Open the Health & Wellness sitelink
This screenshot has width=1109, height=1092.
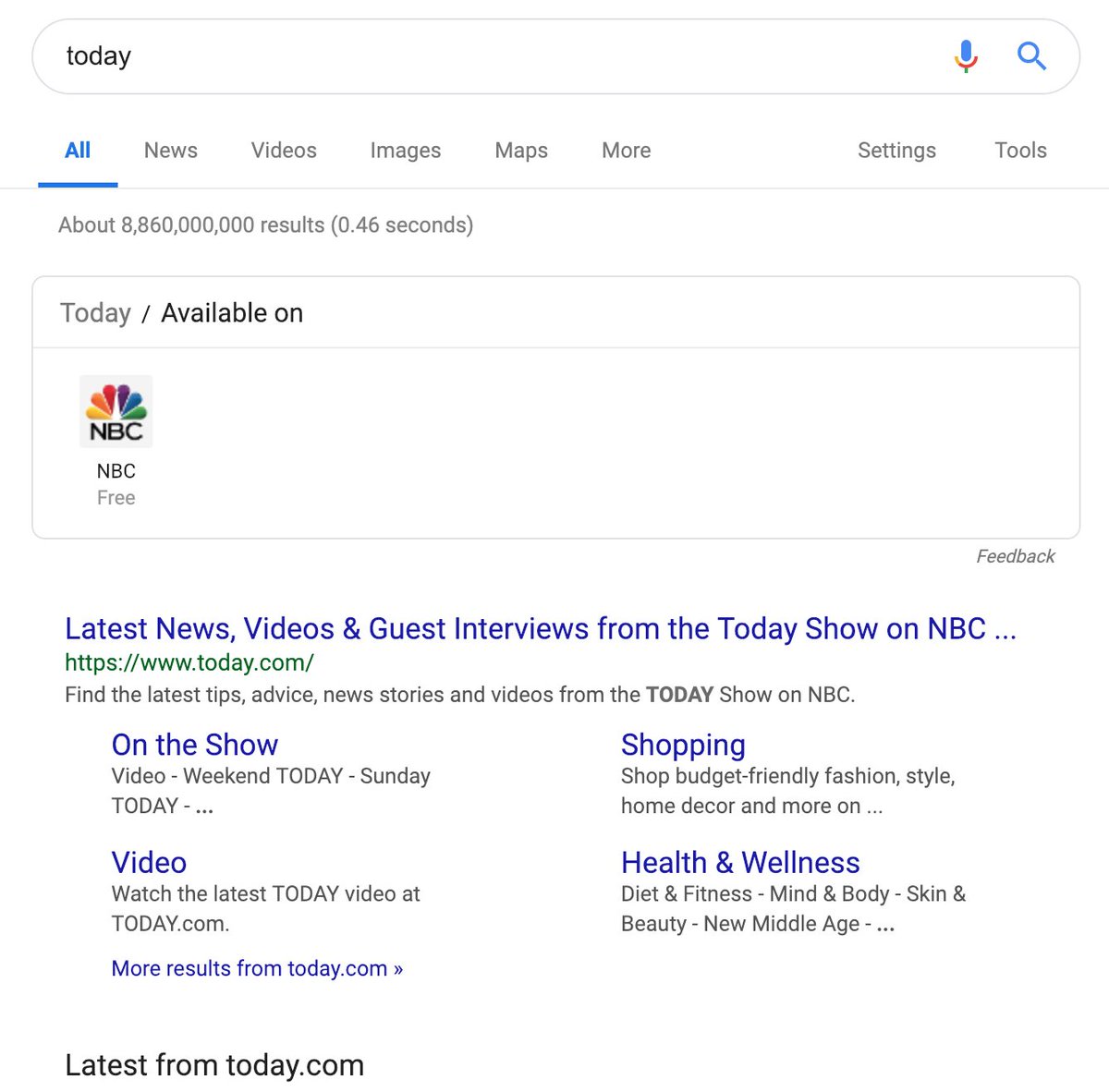point(740,863)
